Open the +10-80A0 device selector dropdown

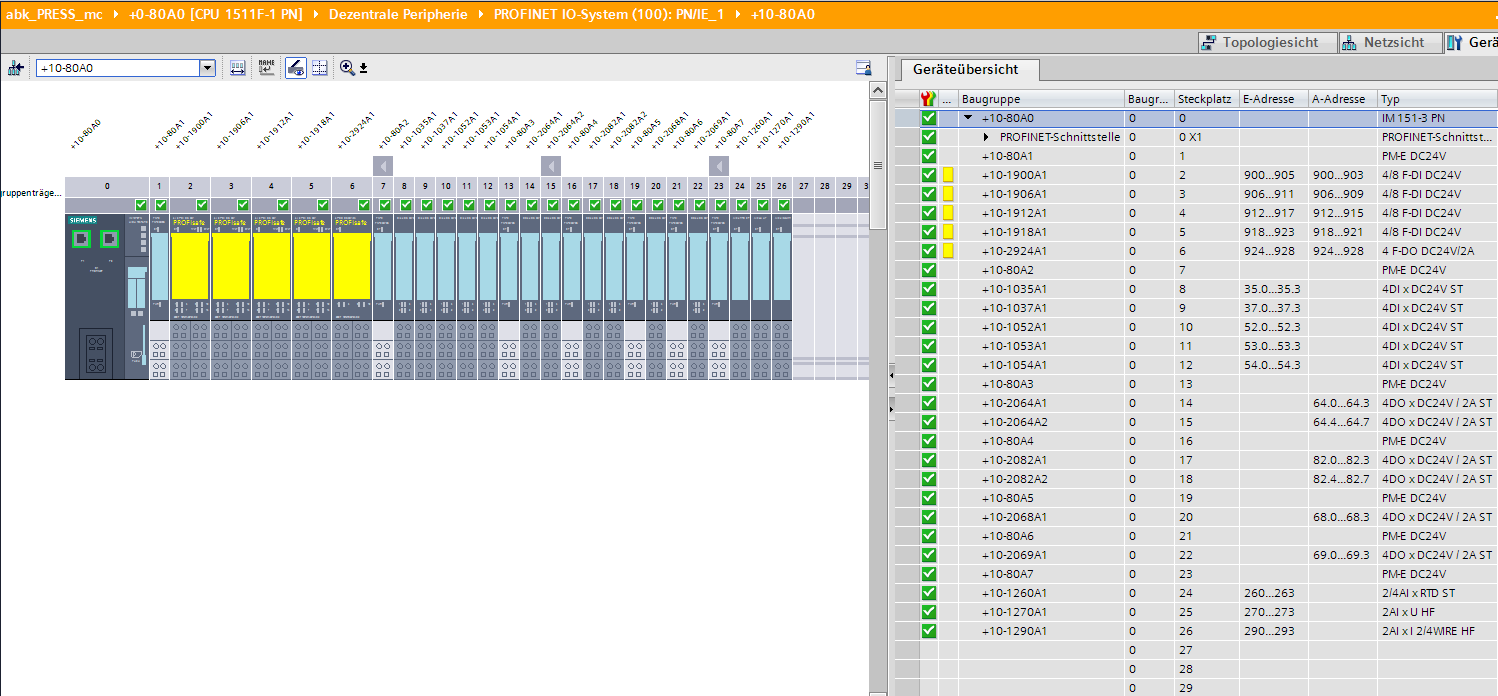[x=208, y=68]
